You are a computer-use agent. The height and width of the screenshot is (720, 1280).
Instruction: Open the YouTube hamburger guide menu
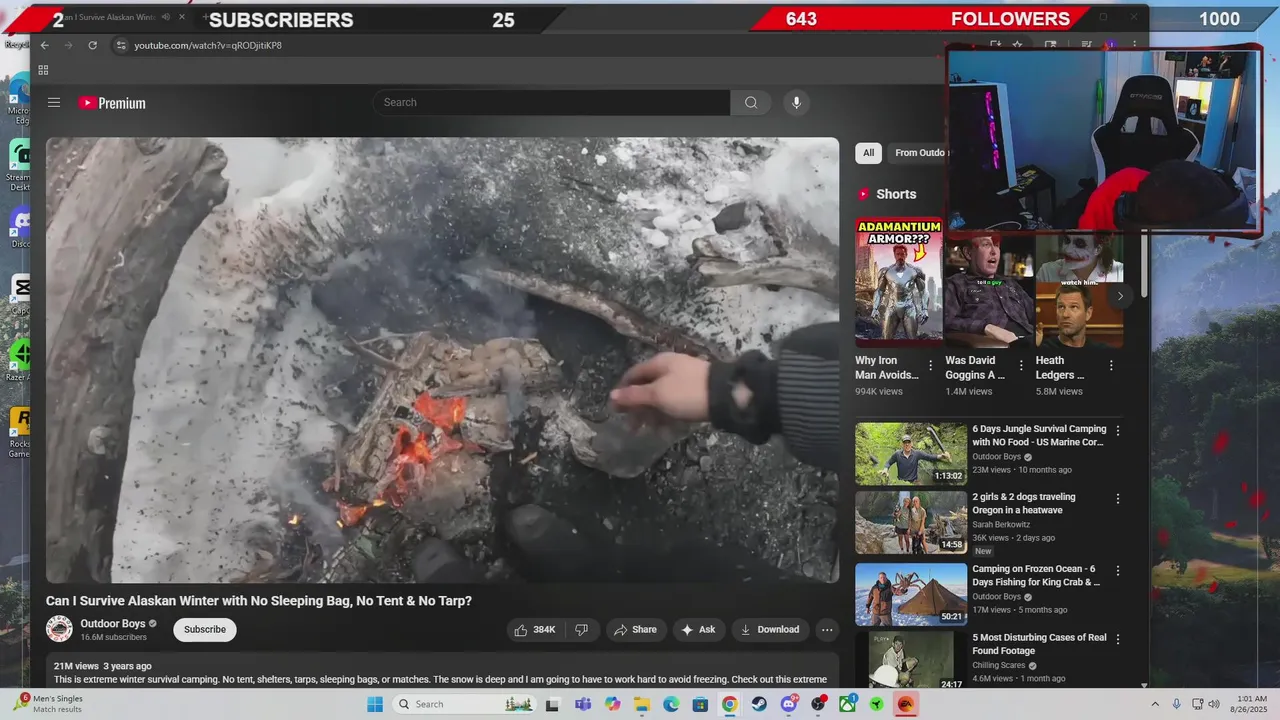[54, 102]
